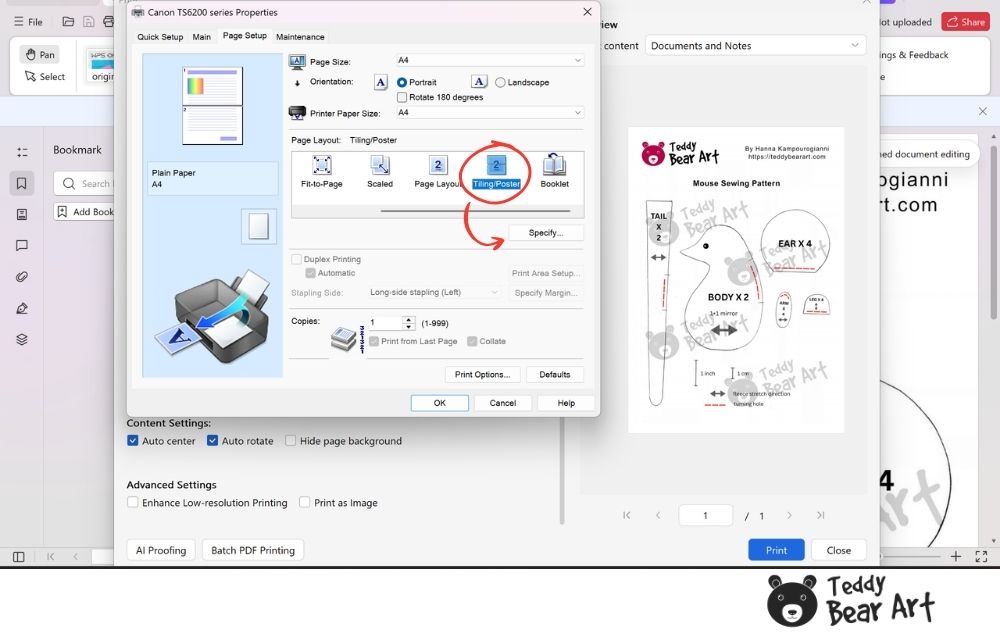Viewport: 1000px width, 640px height.
Task: Enable the Print as Image checkbox
Action: pos(304,502)
